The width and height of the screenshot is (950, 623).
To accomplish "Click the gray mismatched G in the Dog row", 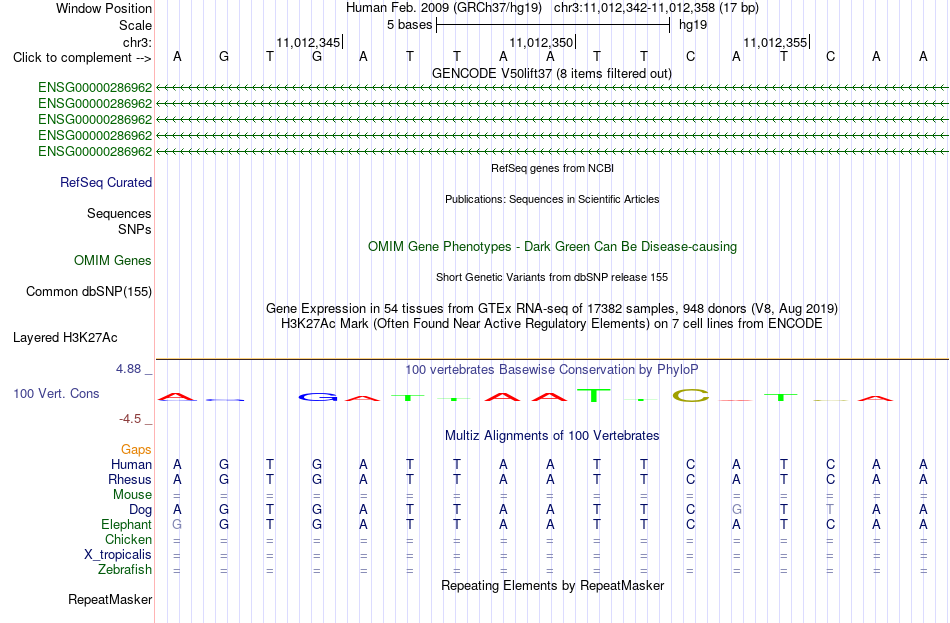I will point(737,510).
